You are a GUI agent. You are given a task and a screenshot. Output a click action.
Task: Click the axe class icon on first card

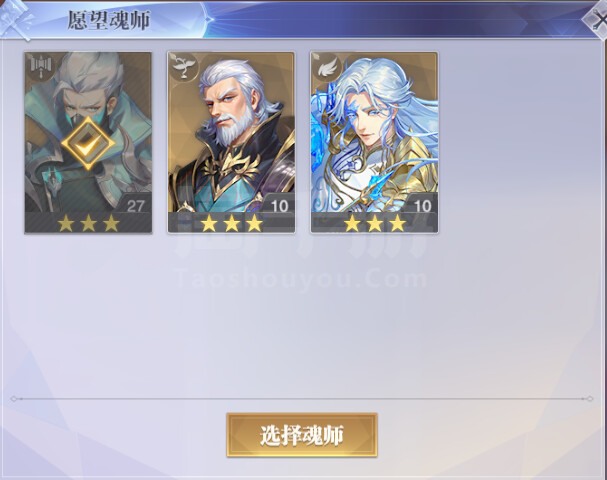point(40,67)
